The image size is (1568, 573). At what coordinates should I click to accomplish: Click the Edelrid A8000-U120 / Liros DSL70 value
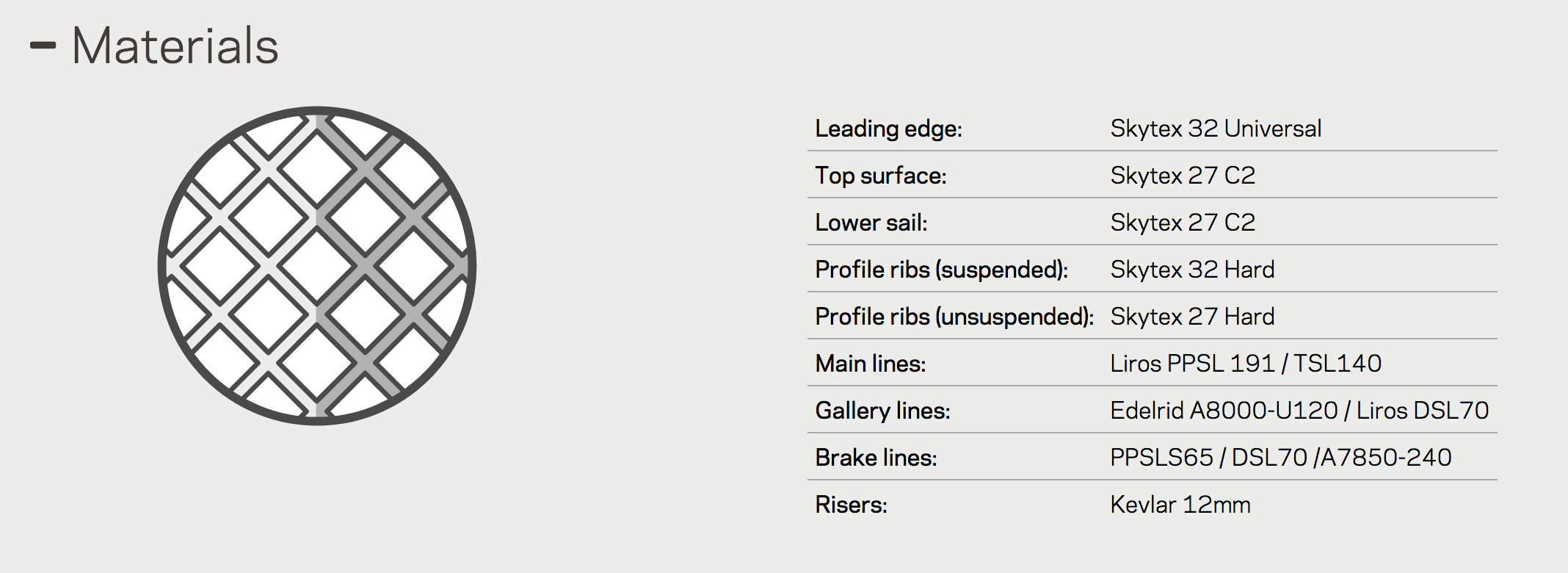1299,411
